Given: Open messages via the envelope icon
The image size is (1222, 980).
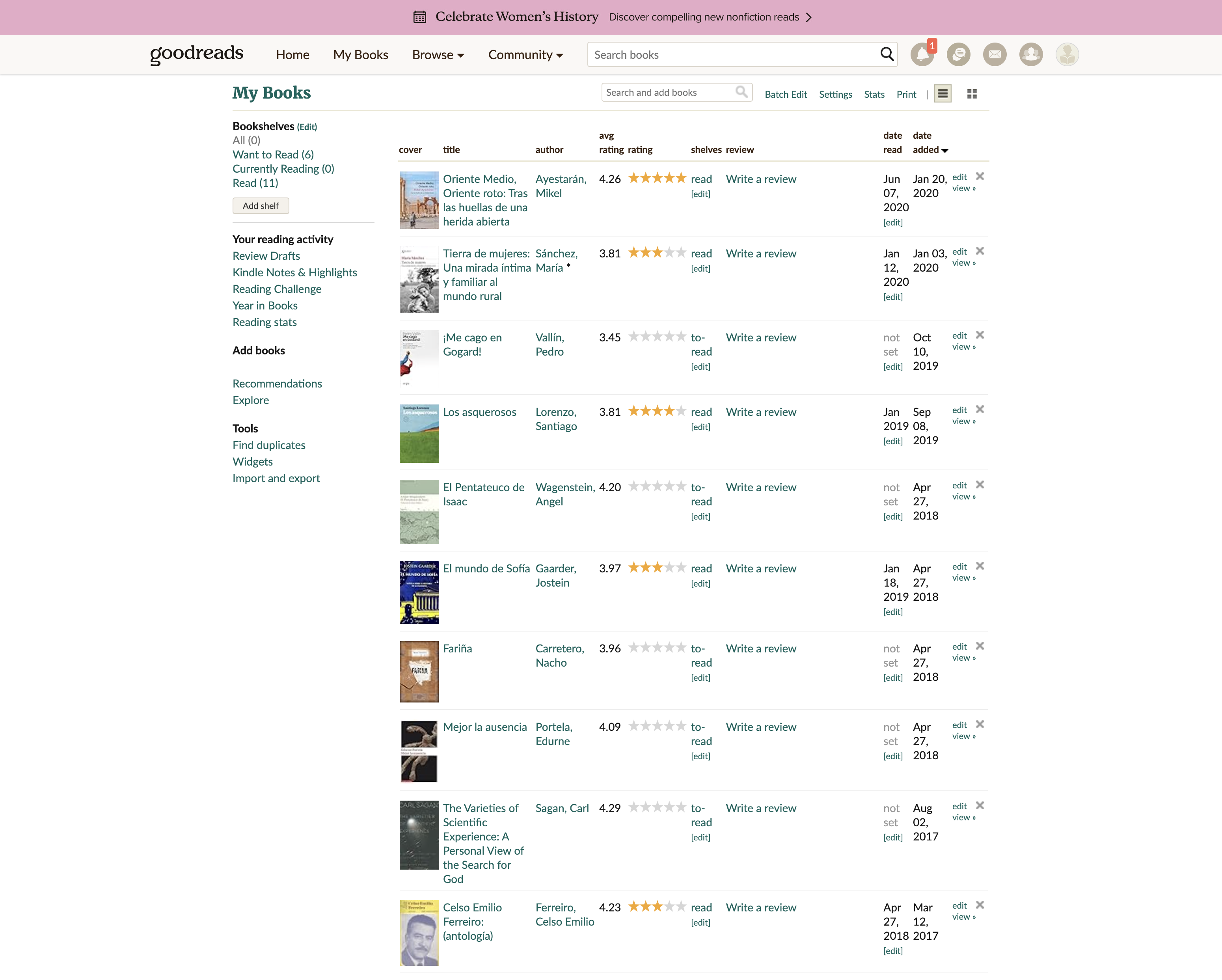Looking at the screenshot, I should 995,54.
